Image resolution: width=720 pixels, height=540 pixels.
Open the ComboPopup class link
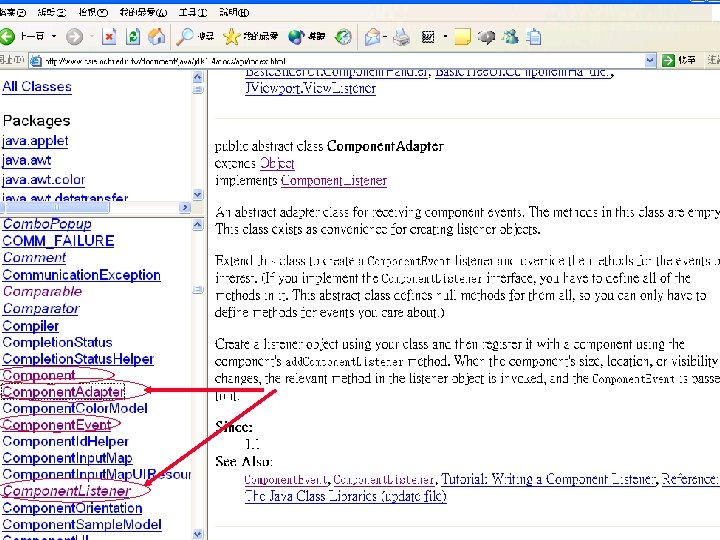click(x=47, y=224)
